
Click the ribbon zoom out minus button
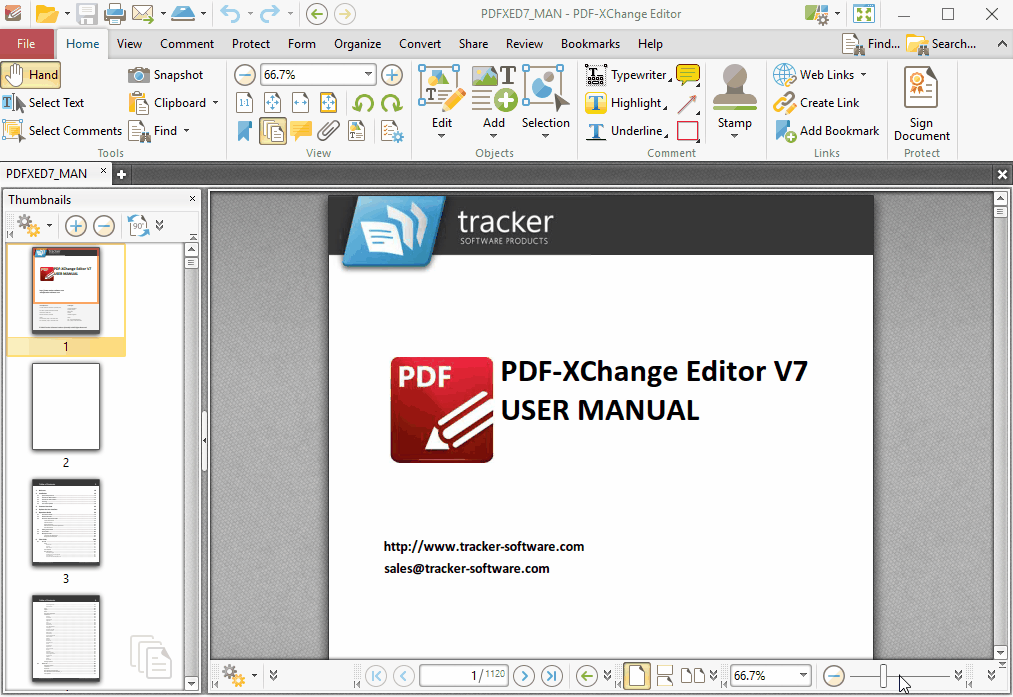point(244,75)
